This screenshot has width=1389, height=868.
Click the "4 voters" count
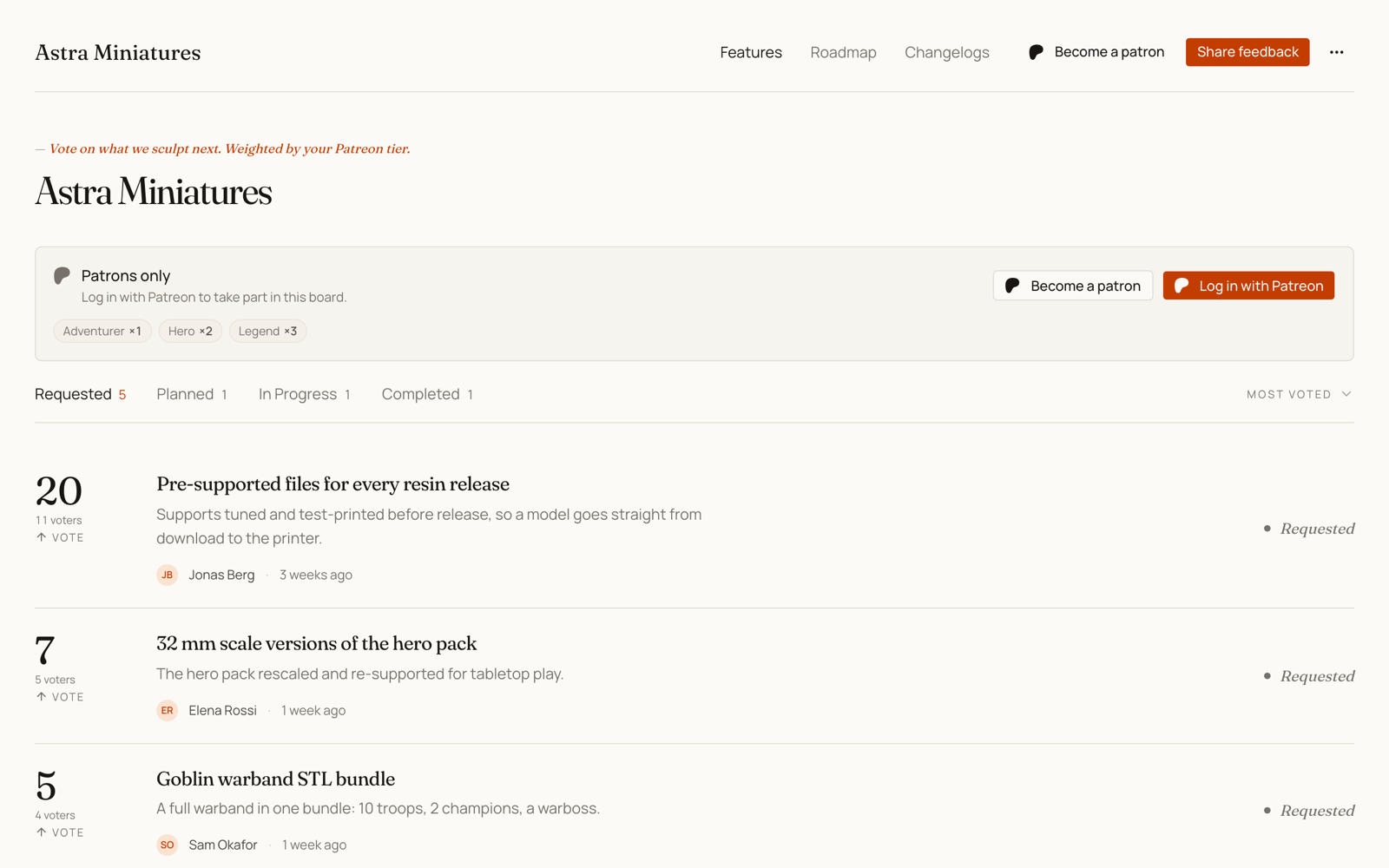point(55,815)
